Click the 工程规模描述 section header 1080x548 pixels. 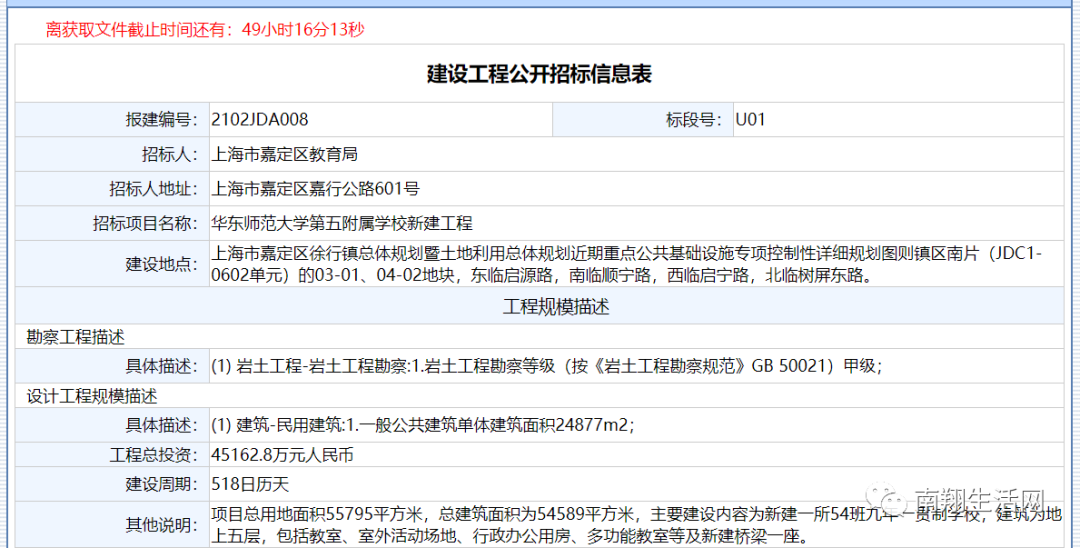pos(556,306)
